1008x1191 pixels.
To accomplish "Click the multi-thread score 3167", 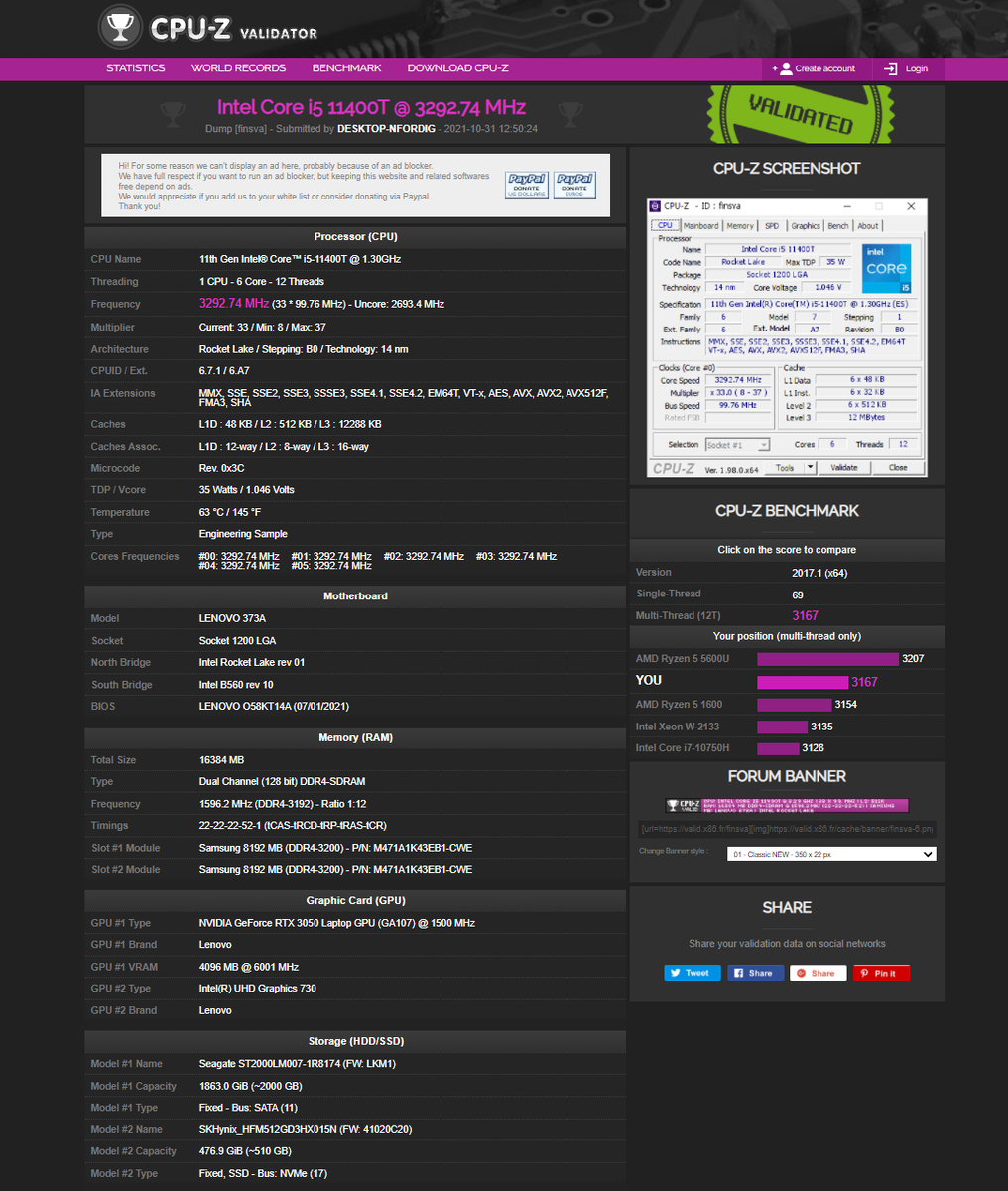I will click(x=805, y=616).
